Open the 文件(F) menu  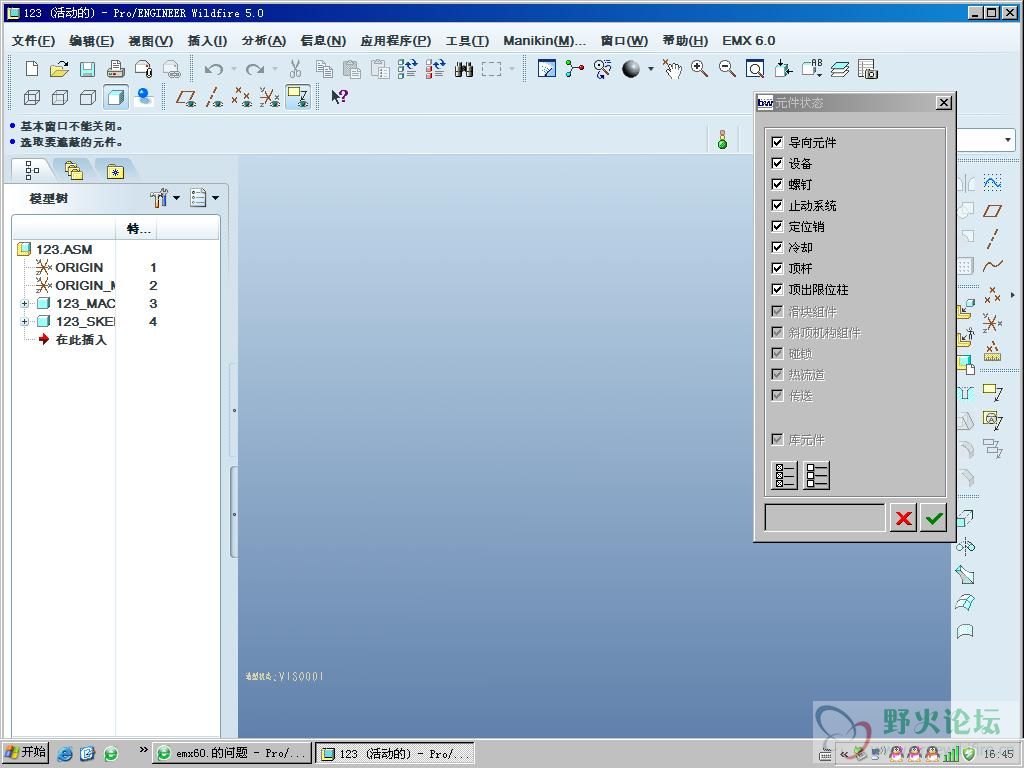33,40
